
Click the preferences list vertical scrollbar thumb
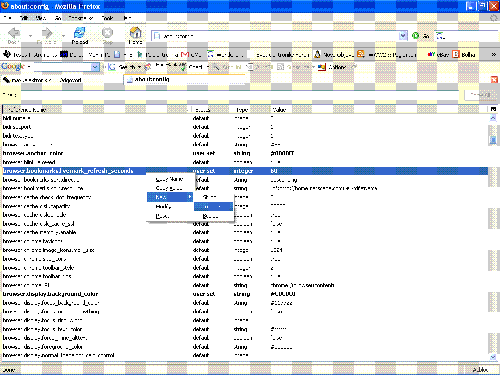tap(493, 140)
